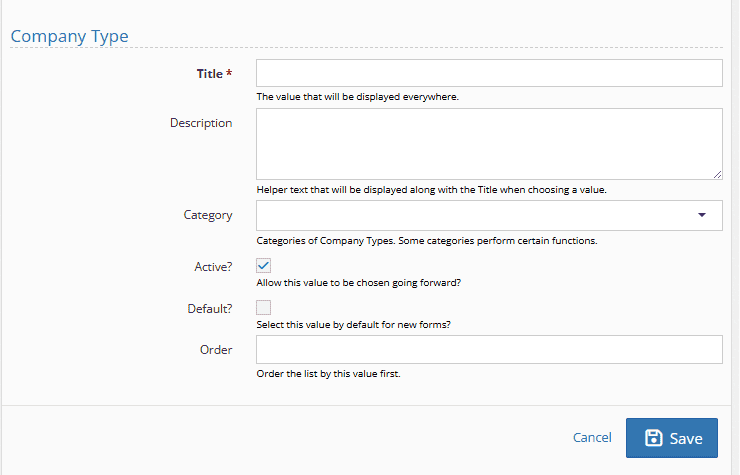The width and height of the screenshot is (740, 475).
Task: Focus the Title input field
Action: [489, 74]
